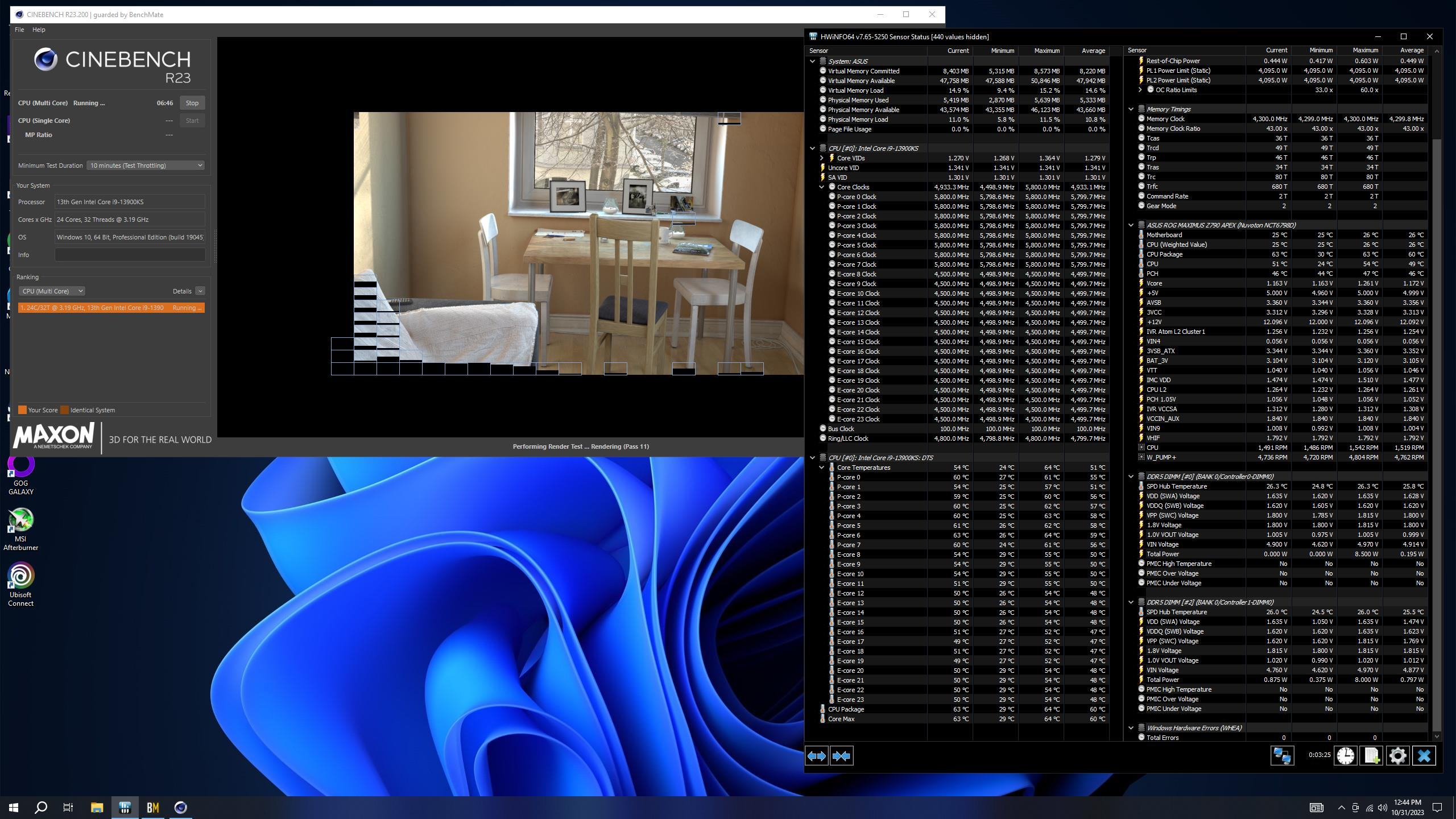The width and height of the screenshot is (1456, 819).
Task: Collapse the DDR5 DIMM [#0] sensor group
Action: [1131, 477]
